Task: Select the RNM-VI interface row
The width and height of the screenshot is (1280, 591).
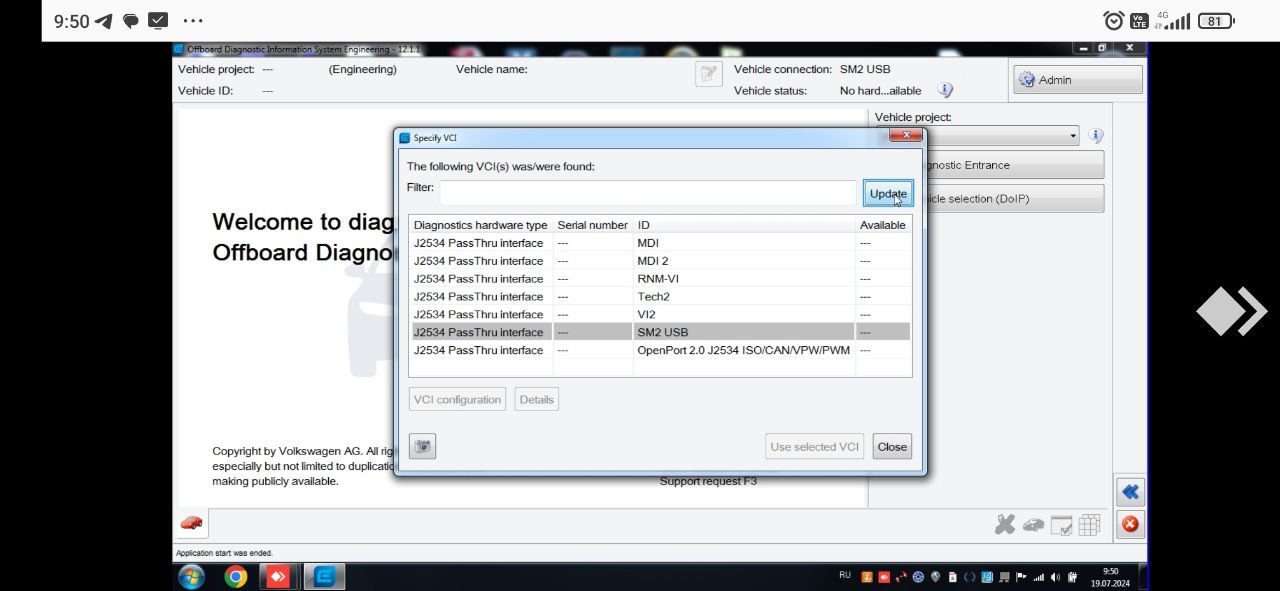Action: coord(660,279)
